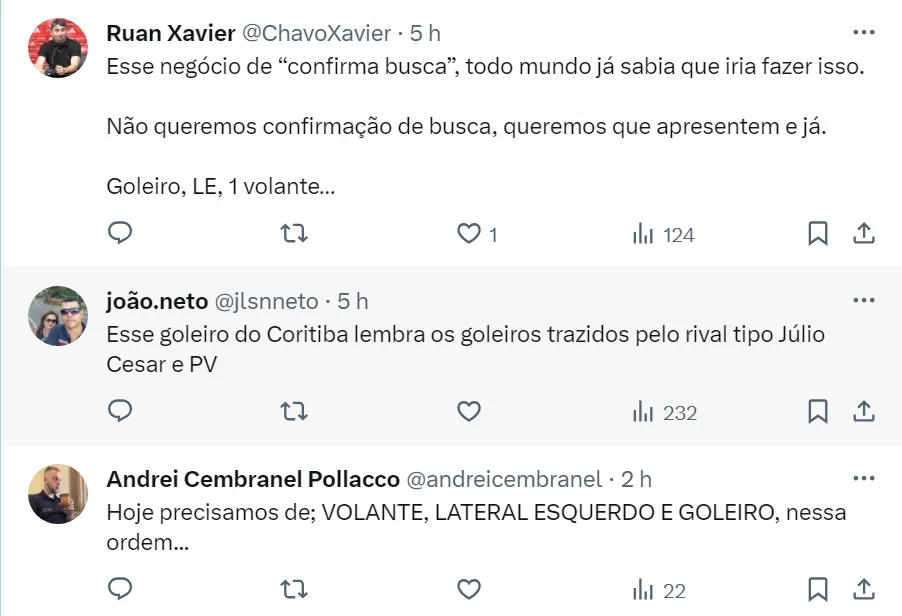Screen dimensions: 902x616
Task: View analytics showing 232 views
Action: click(x=664, y=413)
